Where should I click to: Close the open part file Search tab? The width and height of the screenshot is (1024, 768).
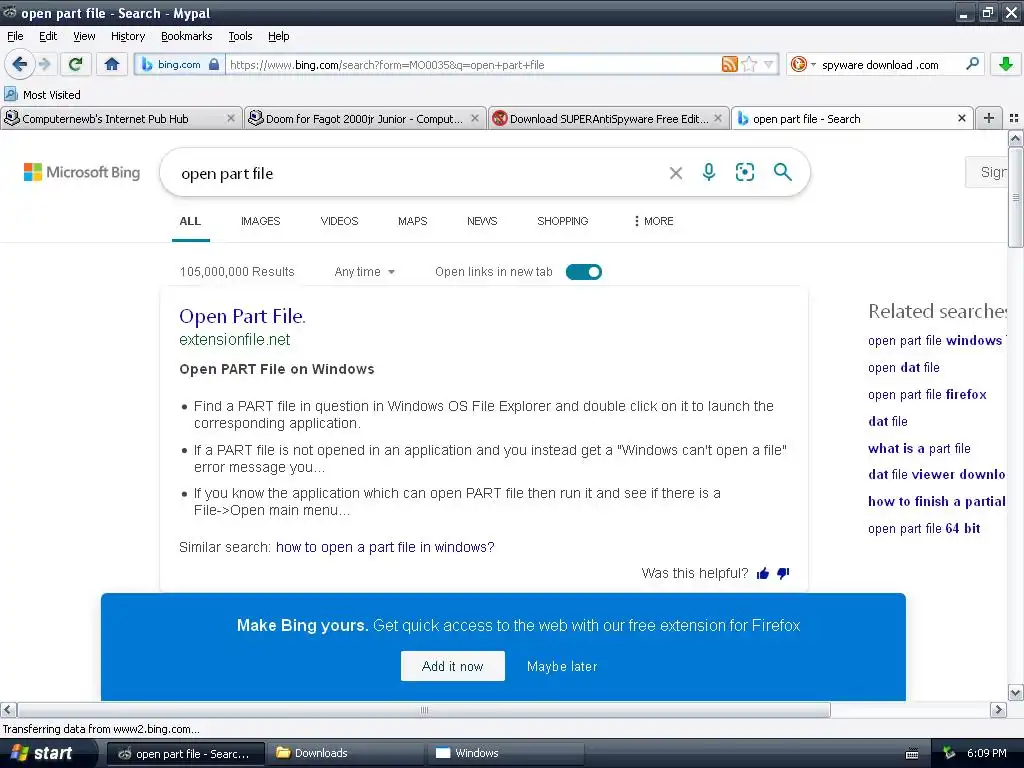[x=961, y=119]
